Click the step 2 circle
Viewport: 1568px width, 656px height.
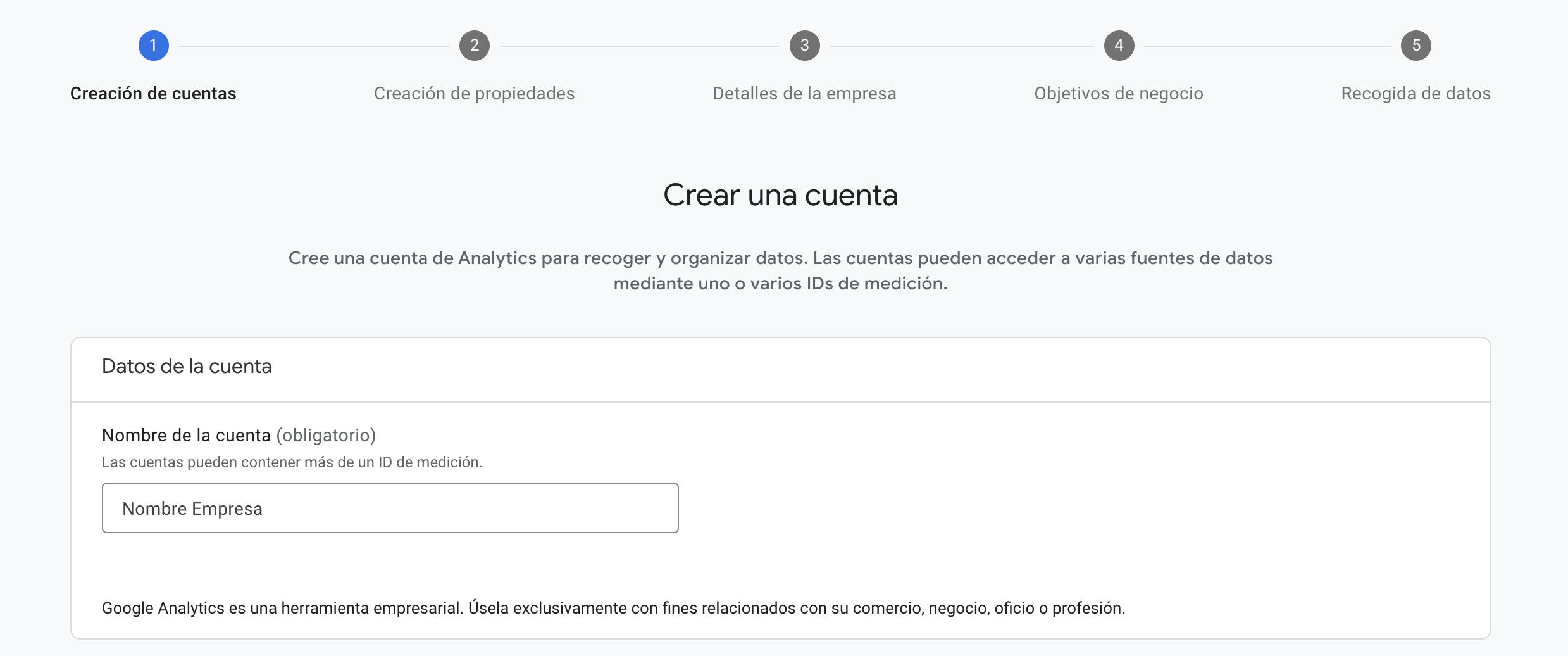(x=474, y=45)
